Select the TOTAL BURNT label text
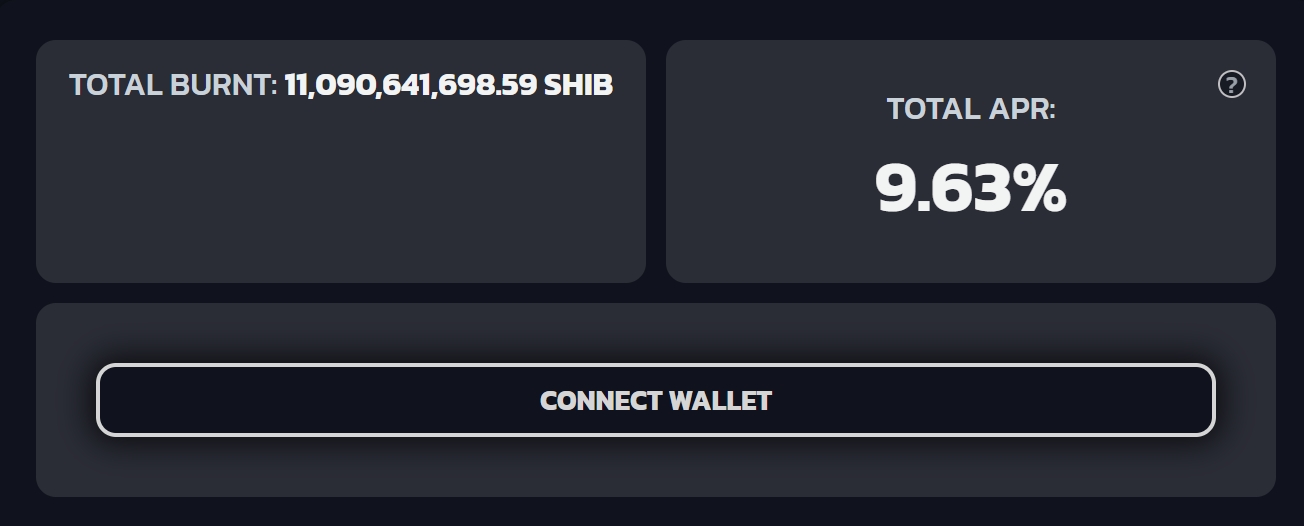 click(173, 85)
